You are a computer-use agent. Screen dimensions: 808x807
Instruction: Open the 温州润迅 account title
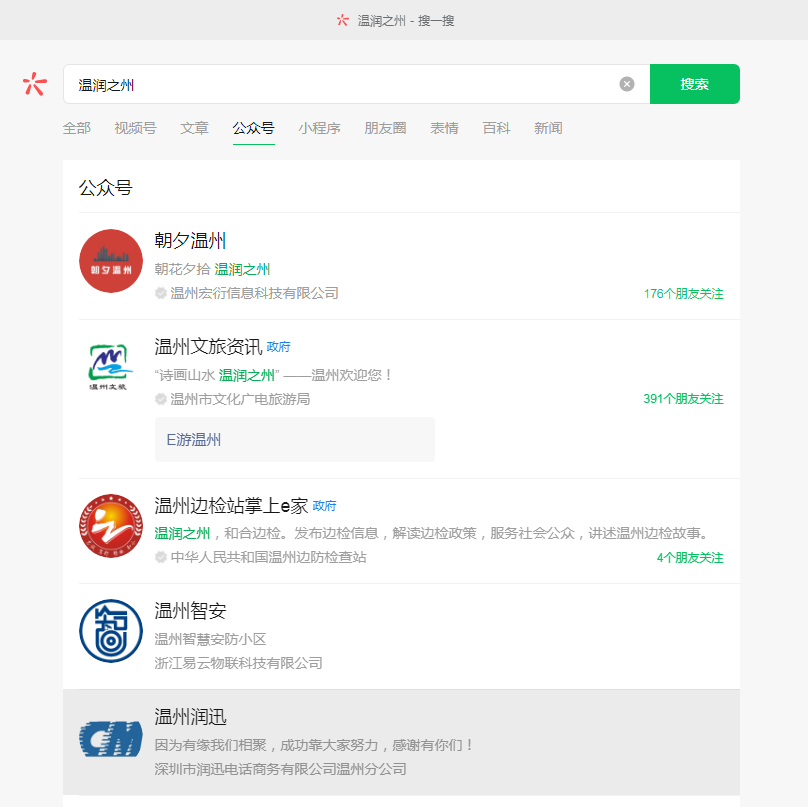tap(190, 717)
